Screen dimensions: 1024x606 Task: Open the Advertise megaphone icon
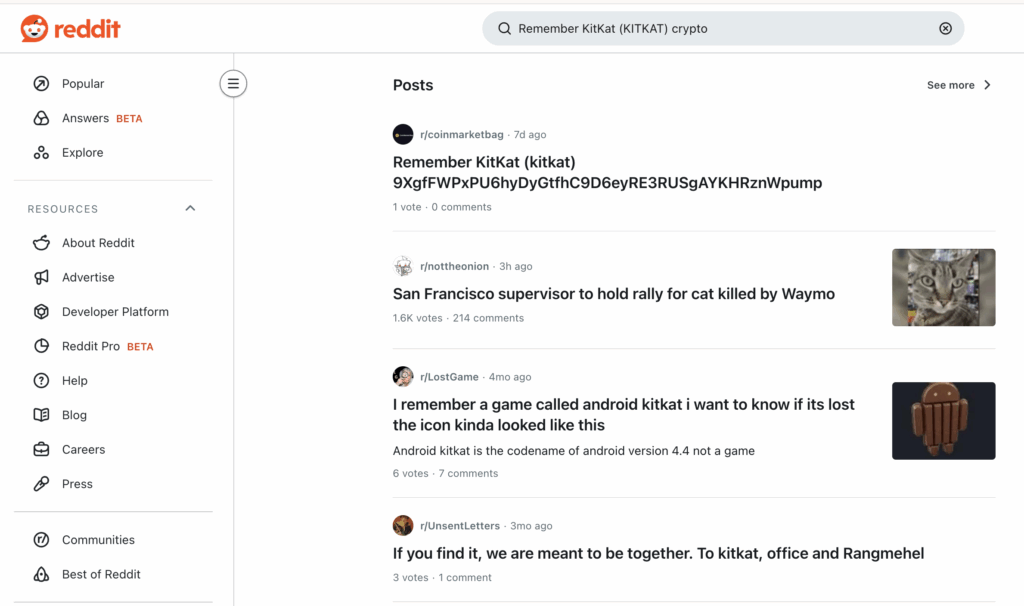(x=41, y=277)
